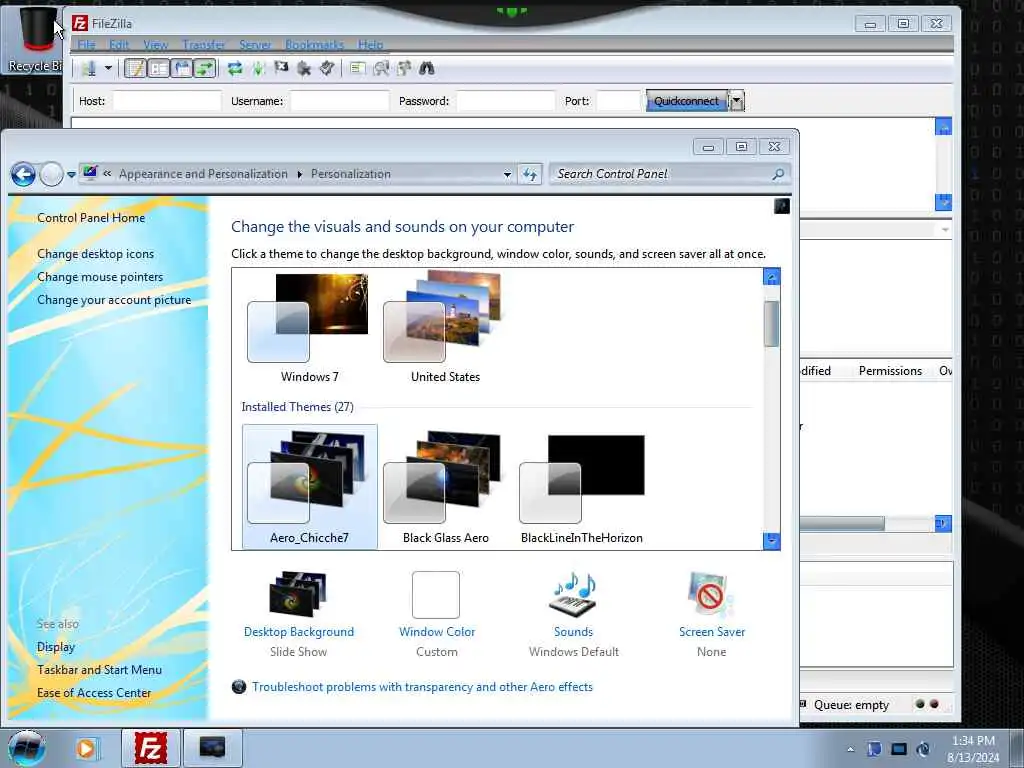
Task: Click FileZilla reconnect to last server icon
Action: pos(327,68)
